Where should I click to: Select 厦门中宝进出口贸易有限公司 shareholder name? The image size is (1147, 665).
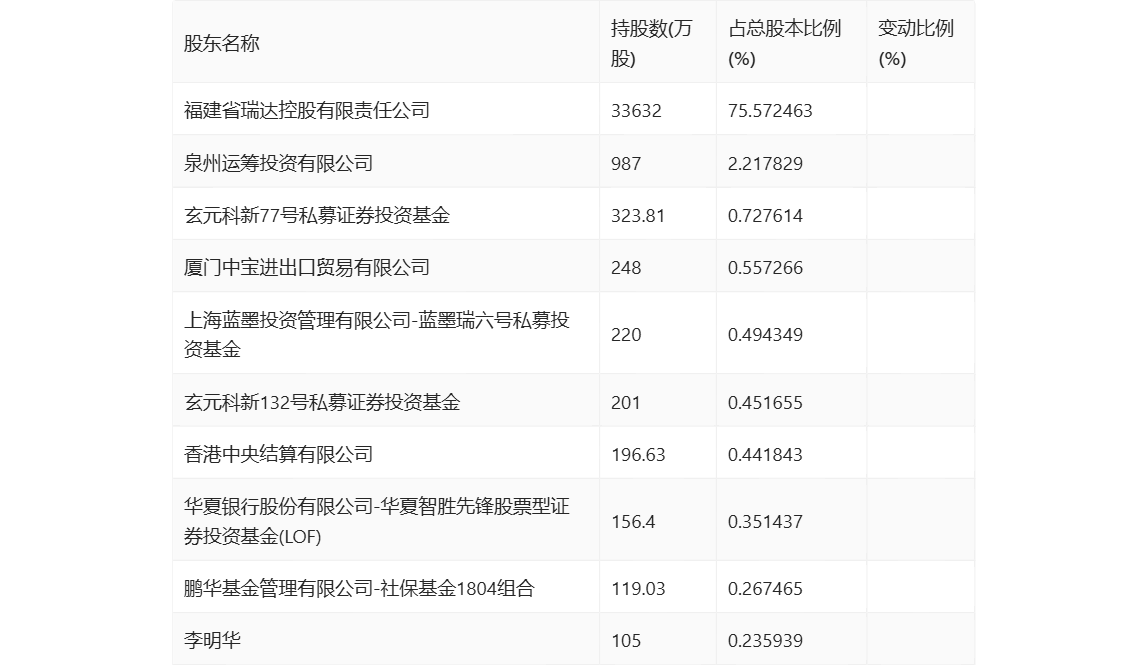point(307,267)
